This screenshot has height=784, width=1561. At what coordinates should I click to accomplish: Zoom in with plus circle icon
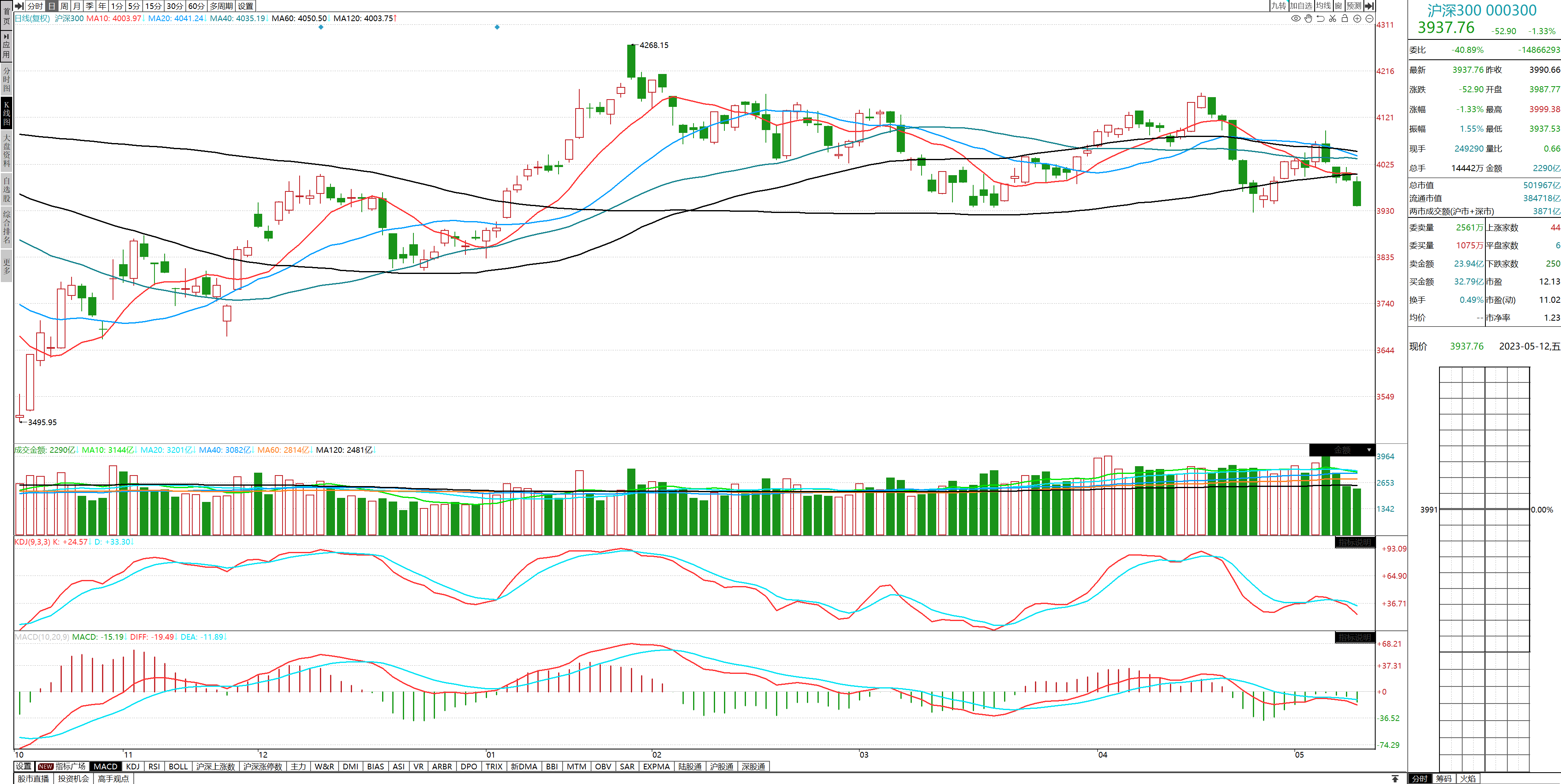click(x=1357, y=18)
